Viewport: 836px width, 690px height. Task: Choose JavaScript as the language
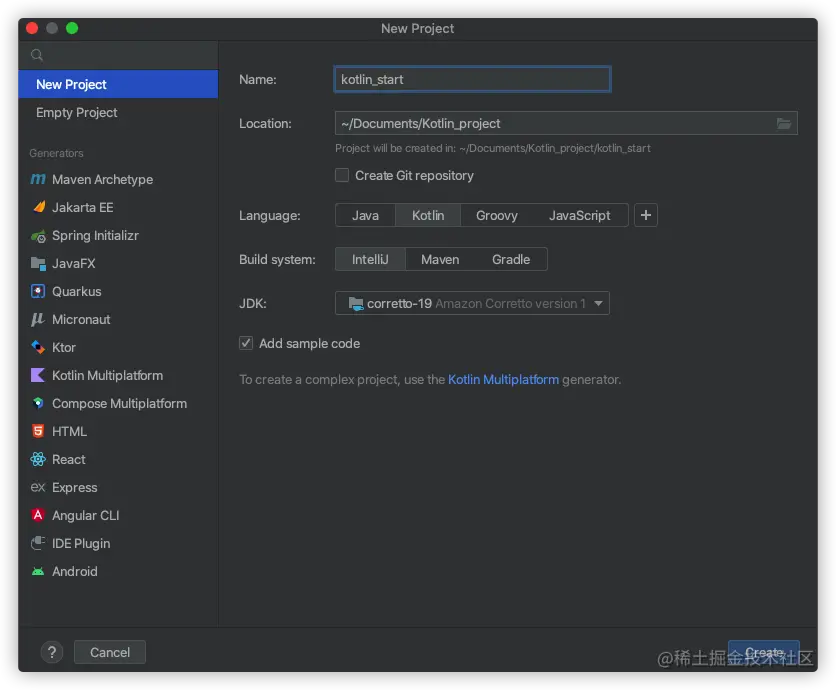[580, 215]
